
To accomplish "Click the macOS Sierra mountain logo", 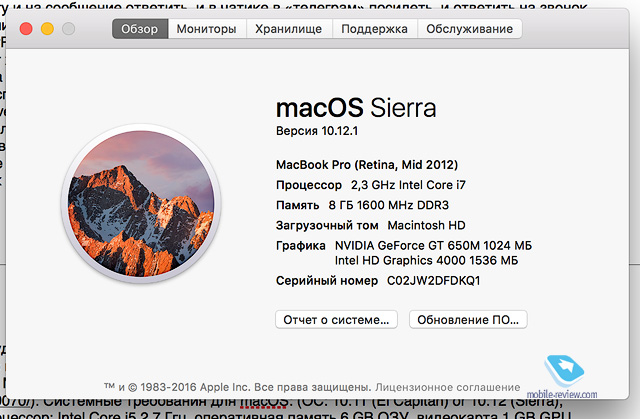I will [141, 203].
